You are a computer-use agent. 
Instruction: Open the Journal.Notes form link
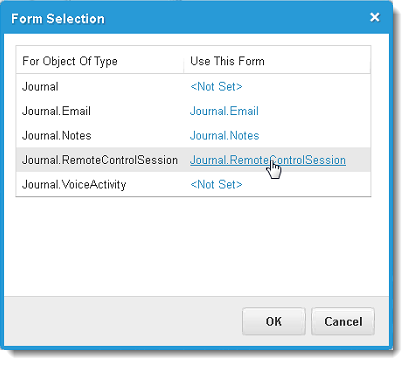[x=224, y=136]
